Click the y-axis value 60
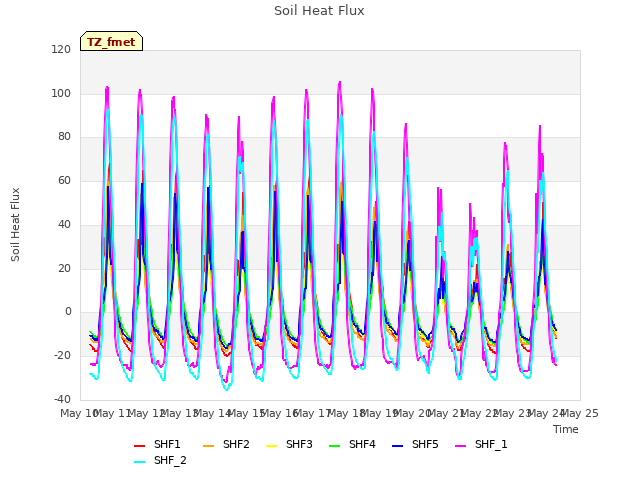The image size is (640, 480). point(64,180)
